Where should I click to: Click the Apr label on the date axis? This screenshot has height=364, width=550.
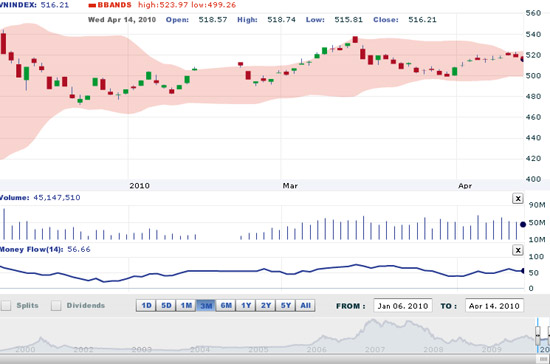click(x=465, y=186)
